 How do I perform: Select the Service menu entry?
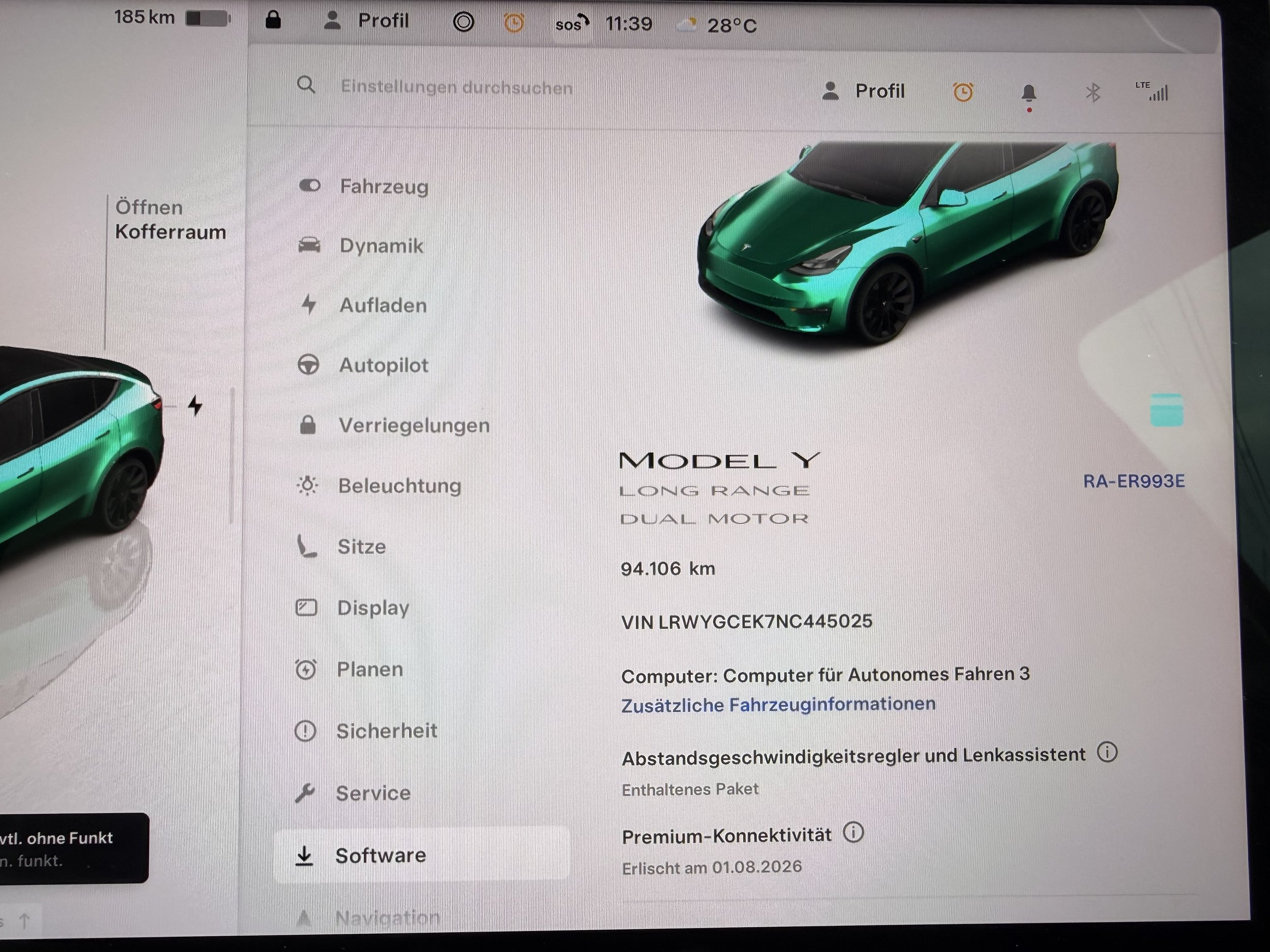353,793
